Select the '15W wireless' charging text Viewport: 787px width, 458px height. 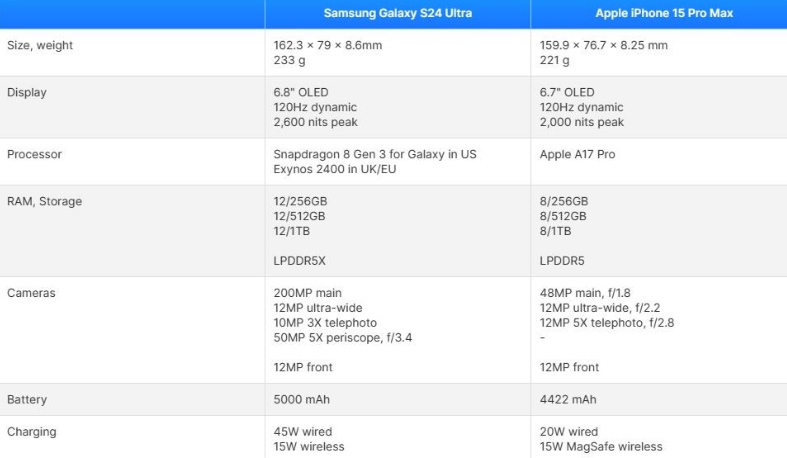tap(309, 447)
